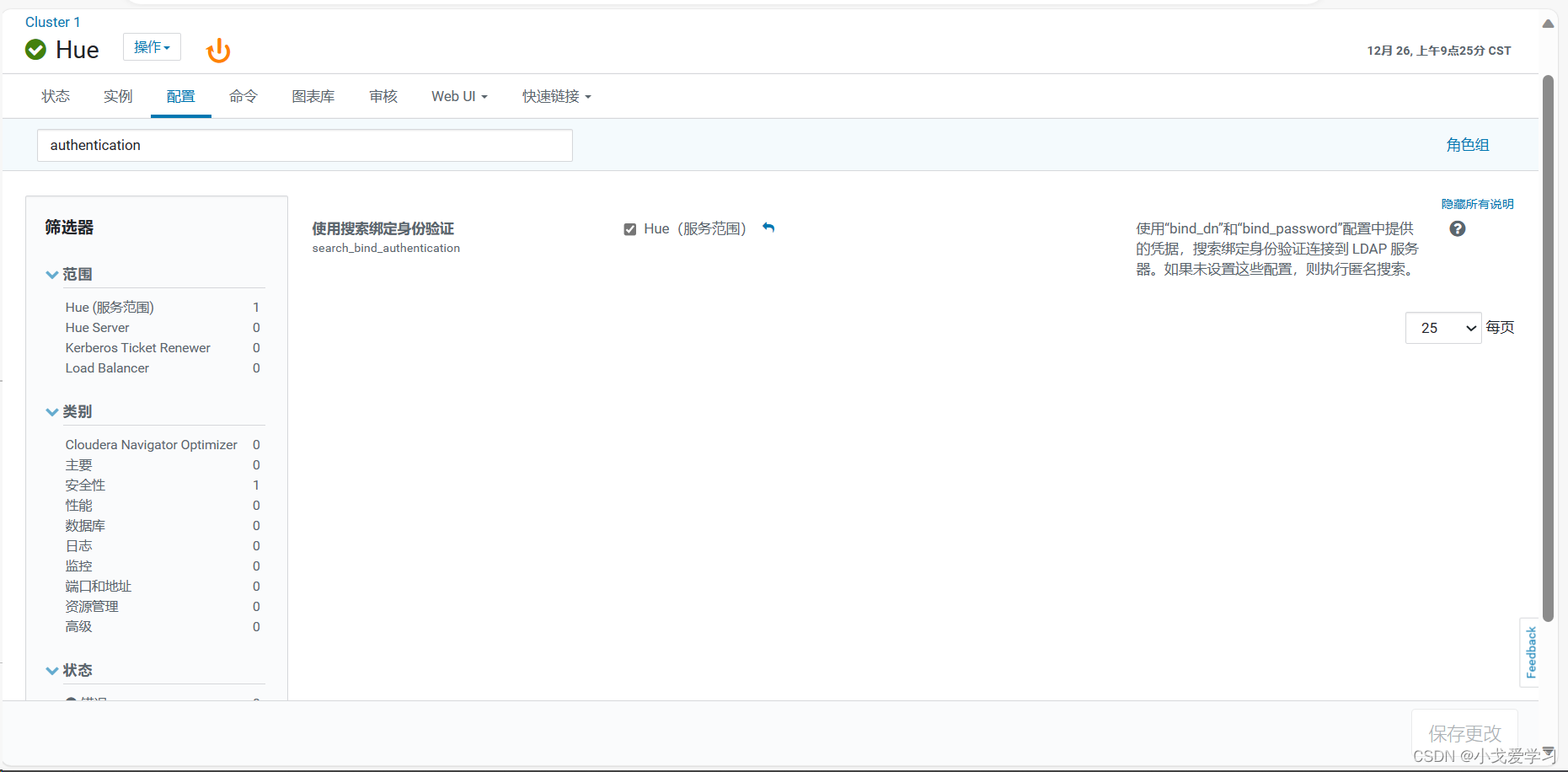1568x772 pixels.
Task: Click the Cluster 1 breadcrumb link
Action: point(53,22)
